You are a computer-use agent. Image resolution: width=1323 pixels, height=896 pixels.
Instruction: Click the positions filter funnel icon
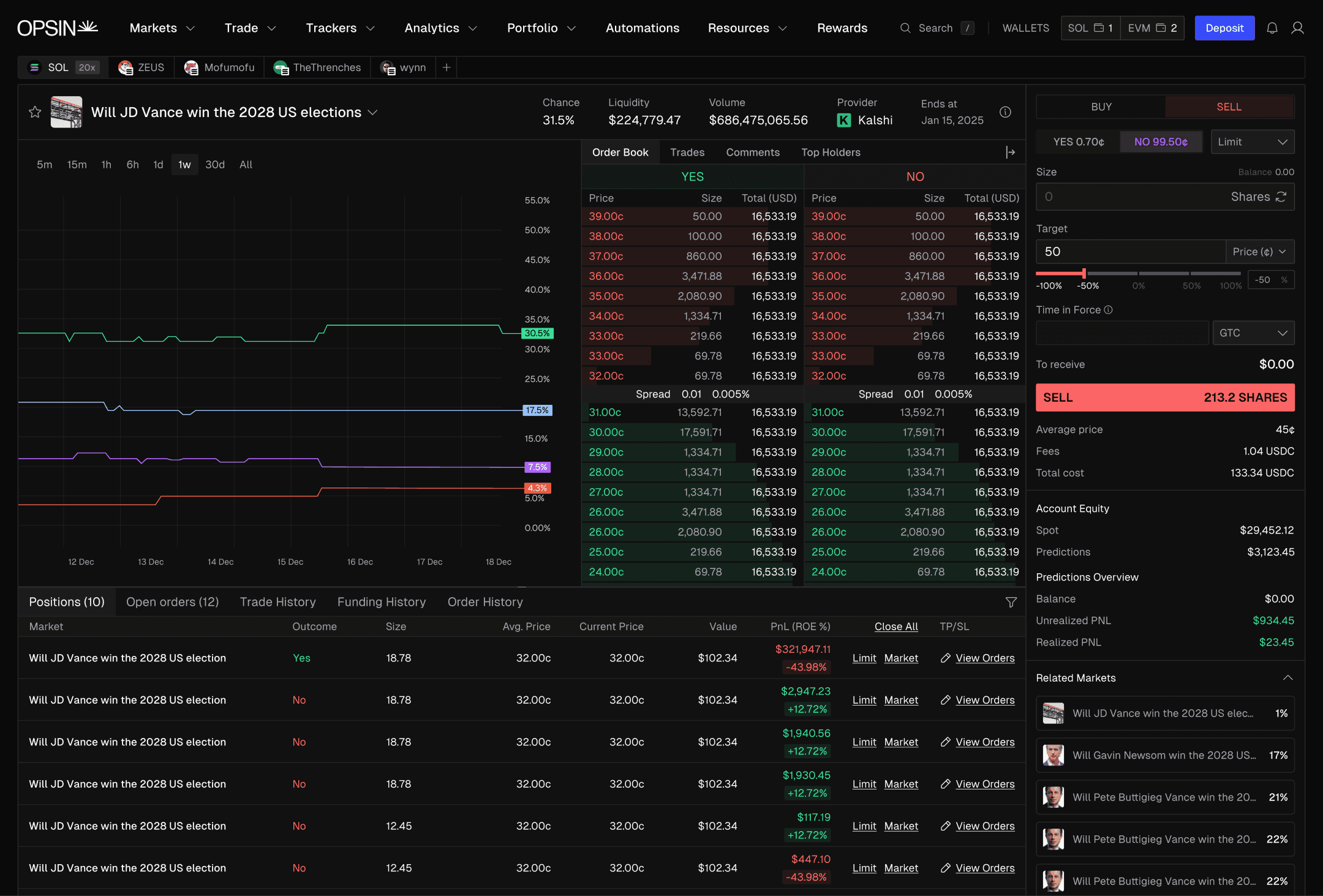tap(1011, 603)
